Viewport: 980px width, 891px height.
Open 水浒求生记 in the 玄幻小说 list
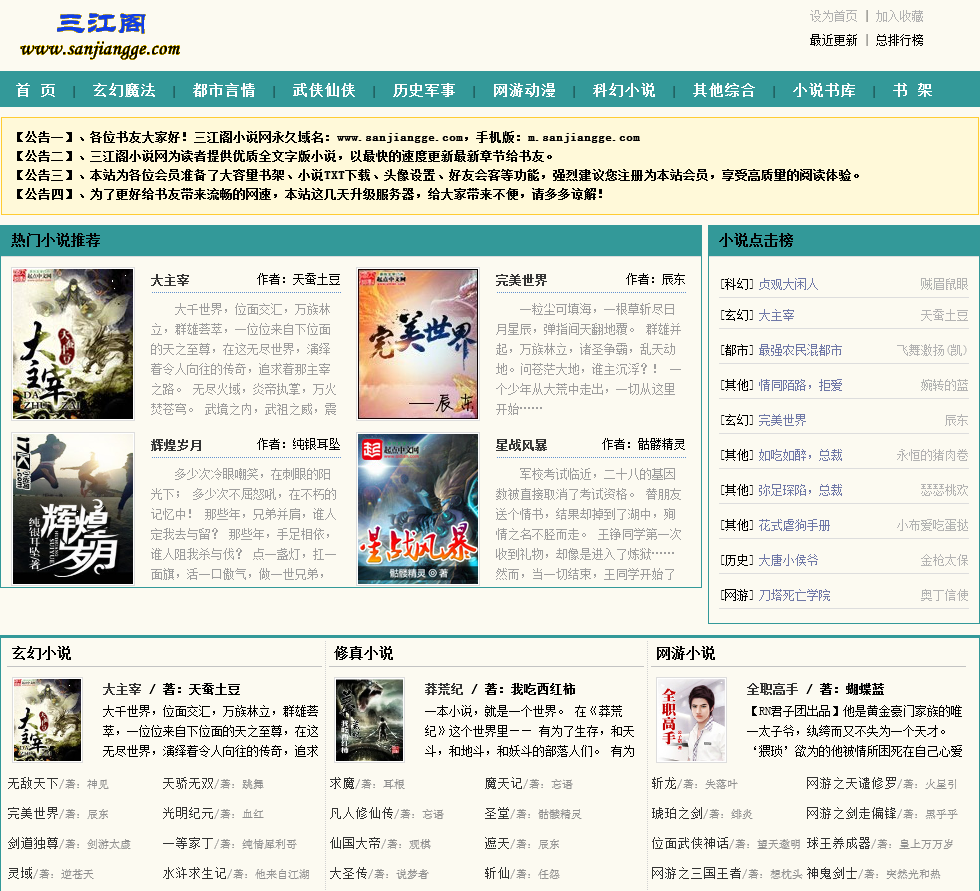pos(194,873)
